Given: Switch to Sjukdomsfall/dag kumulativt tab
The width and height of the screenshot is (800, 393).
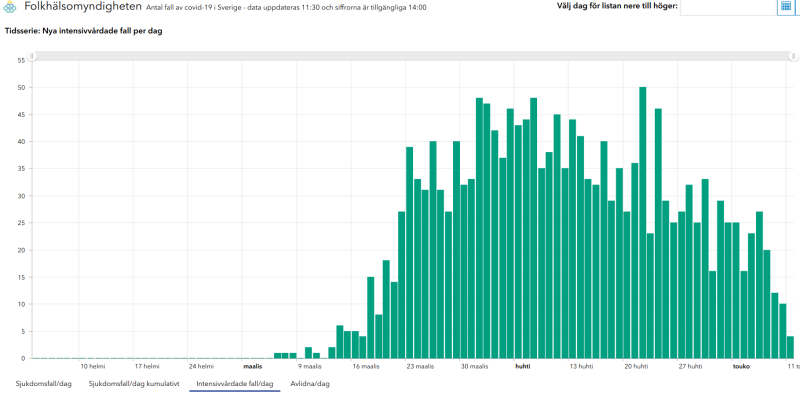Looking at the screenshot, I should click(134, 384).
